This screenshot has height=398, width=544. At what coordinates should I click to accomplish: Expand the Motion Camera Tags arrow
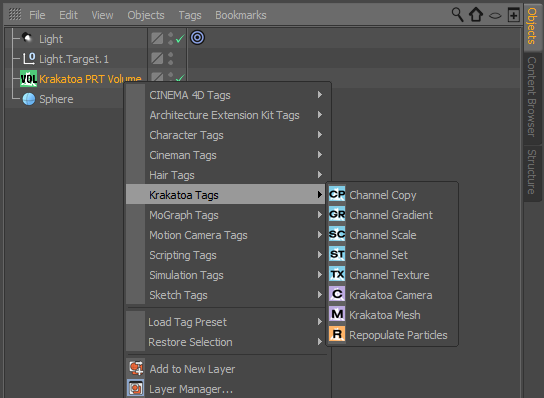click(x=320, y=235)
